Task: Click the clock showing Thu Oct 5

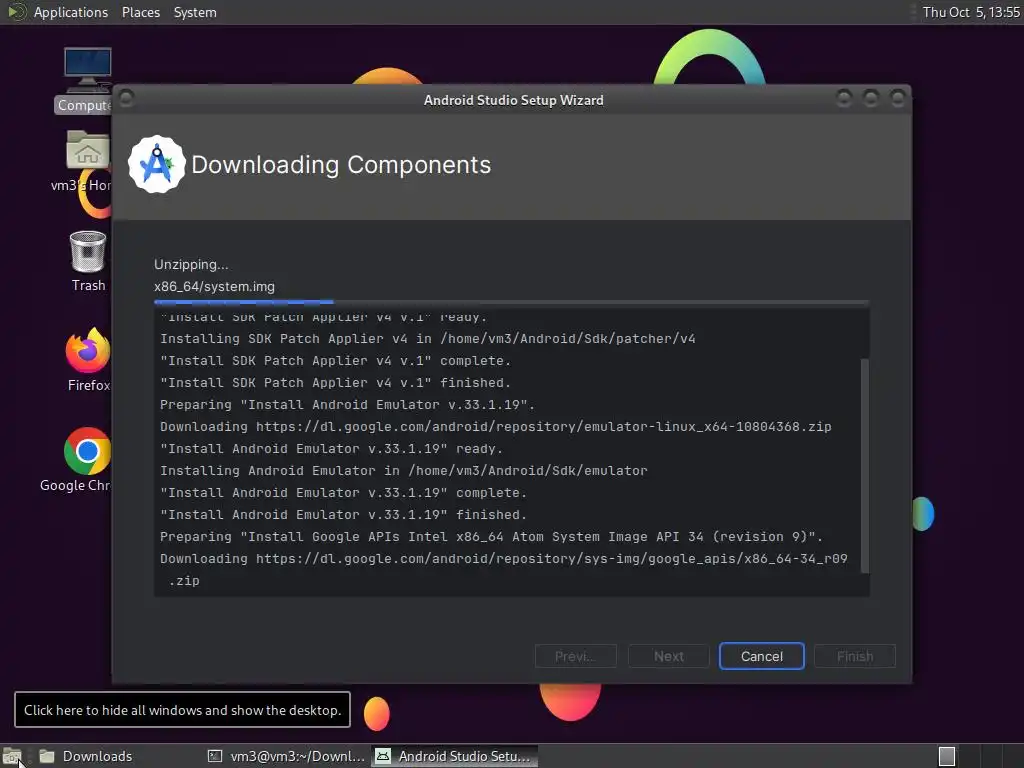Action: click(x=970, y=12)
